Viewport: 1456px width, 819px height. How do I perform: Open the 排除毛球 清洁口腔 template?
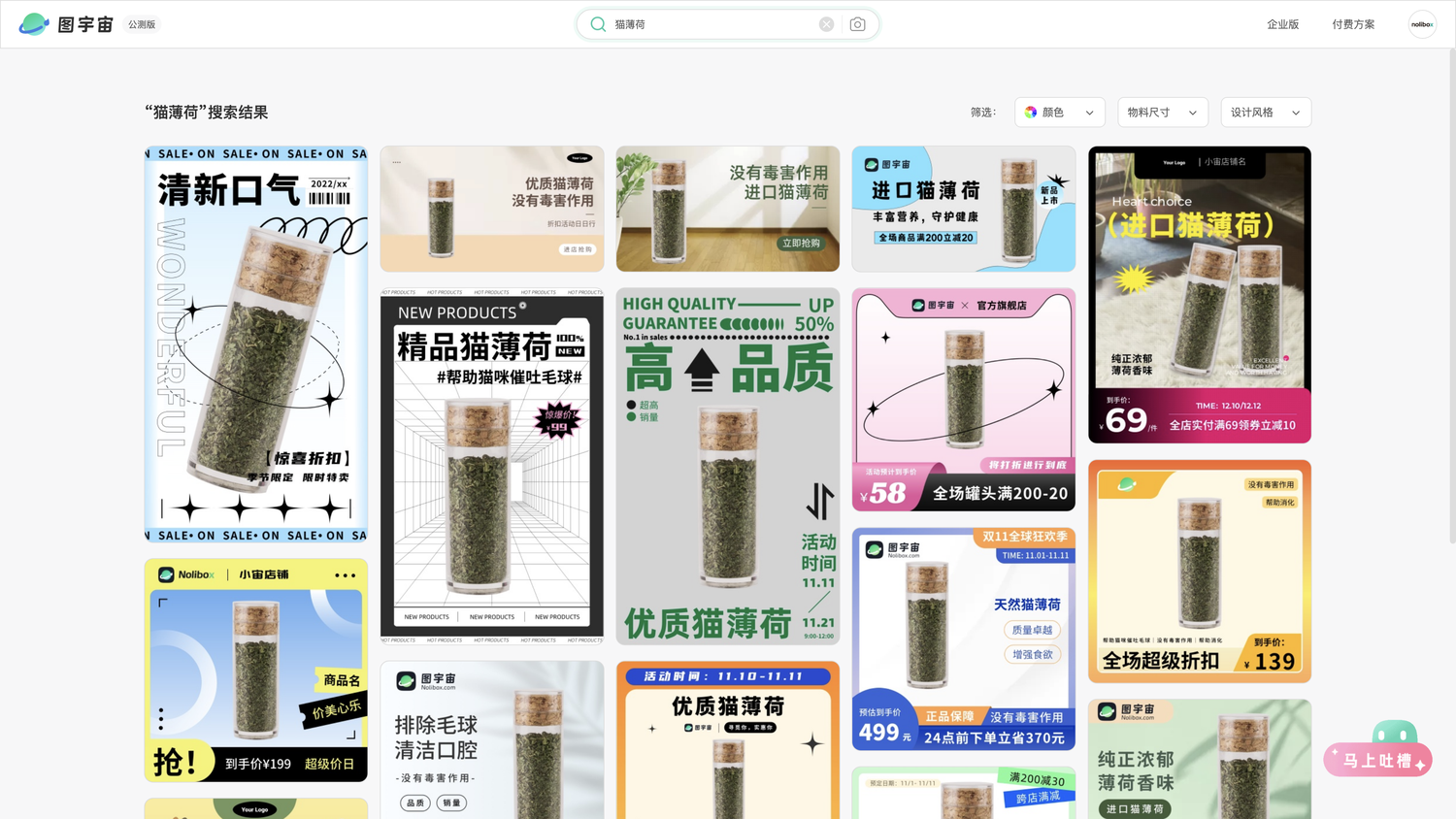point(492,740)
